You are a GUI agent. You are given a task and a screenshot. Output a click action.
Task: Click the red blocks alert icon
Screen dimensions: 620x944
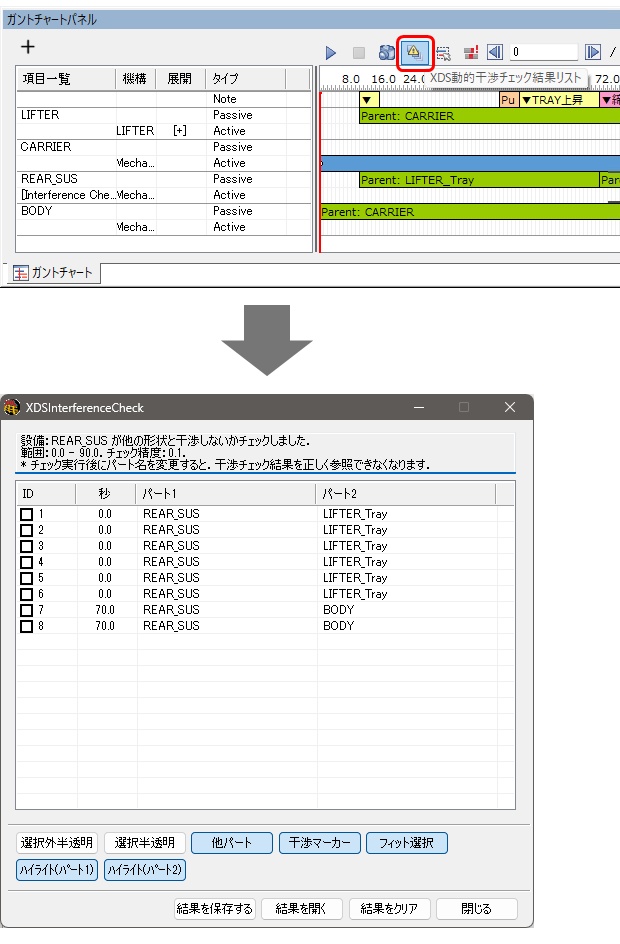click(x=471, y=53)
